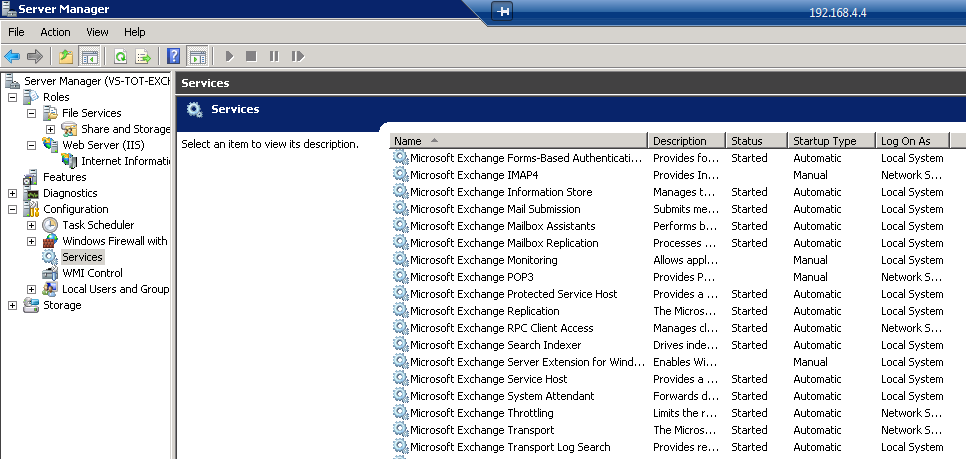The image size is (966, 459).
Task: Collapse the Roles tree node
Action: point(12,97)
